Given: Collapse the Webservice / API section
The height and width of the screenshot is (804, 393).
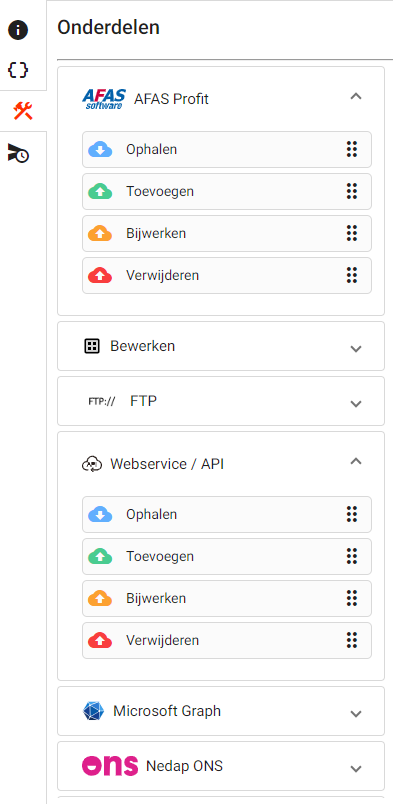Looking at the screenshot, I should pyautogui.click(x=356, y=461).
